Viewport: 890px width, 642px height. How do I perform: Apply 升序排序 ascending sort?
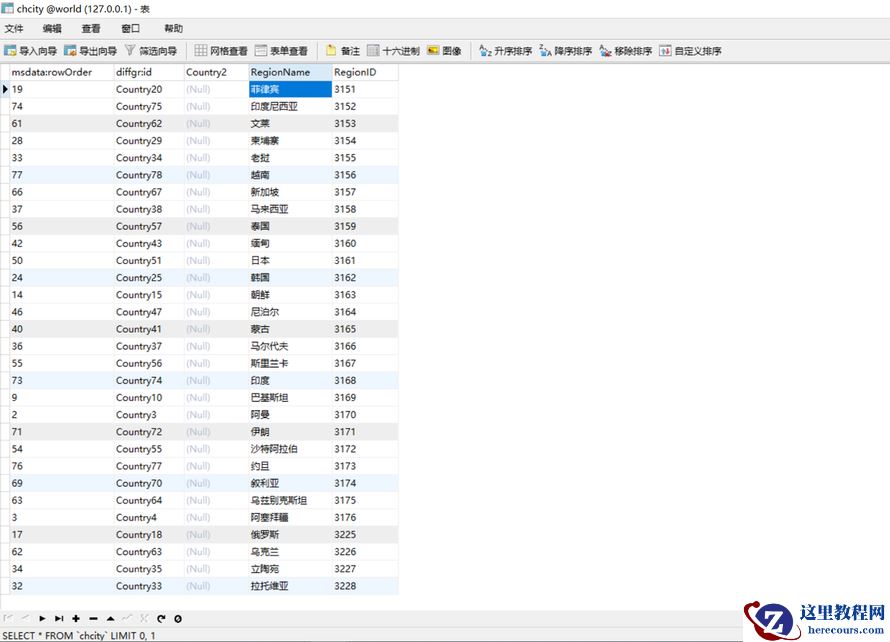pyautogui.click(x=505, y=51)
